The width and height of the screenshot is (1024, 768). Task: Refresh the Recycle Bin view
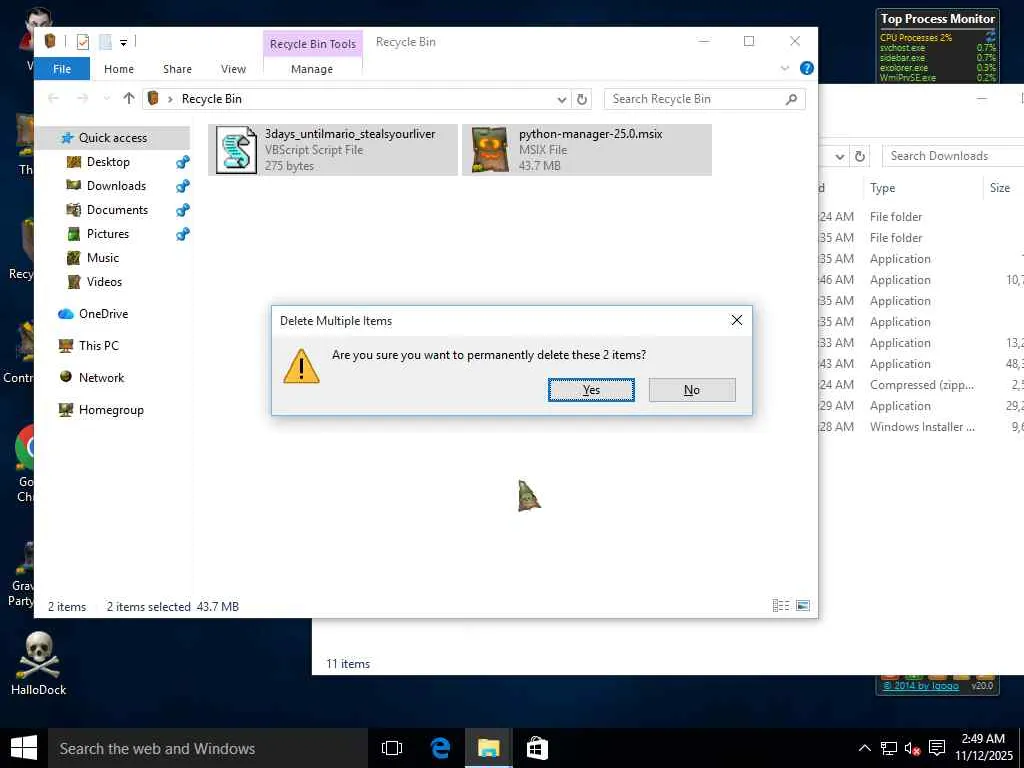(x=582, y=99)
